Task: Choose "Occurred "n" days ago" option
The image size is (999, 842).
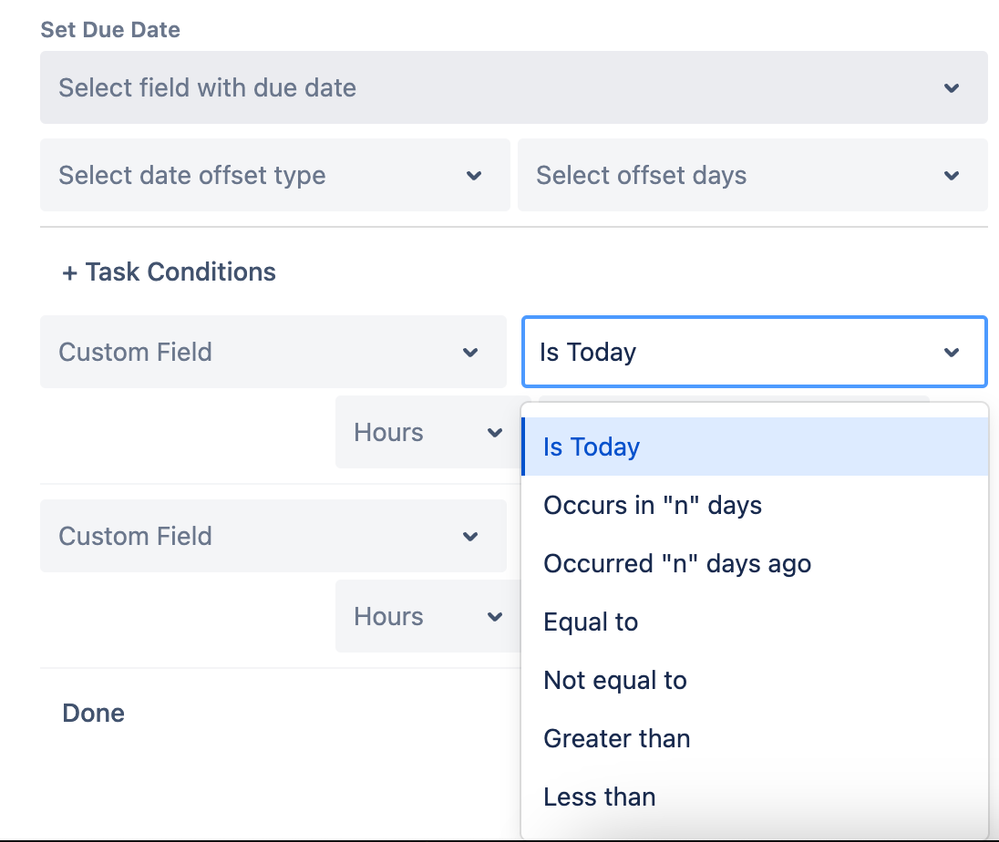Action: click(x=677, y=564)
